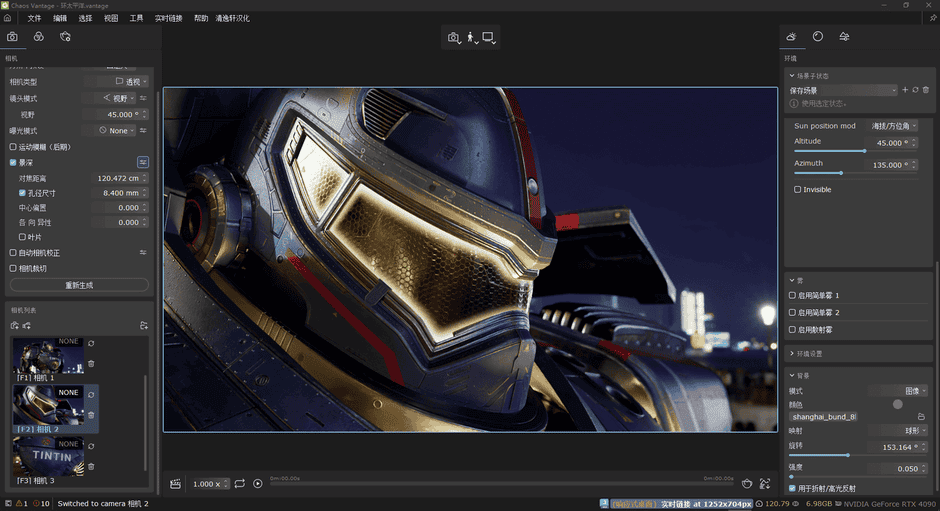This screenshot has height=511, width=940.
Task: Uncheck 用于折射/高光反射 checkbox
Action: pos(792,488)
